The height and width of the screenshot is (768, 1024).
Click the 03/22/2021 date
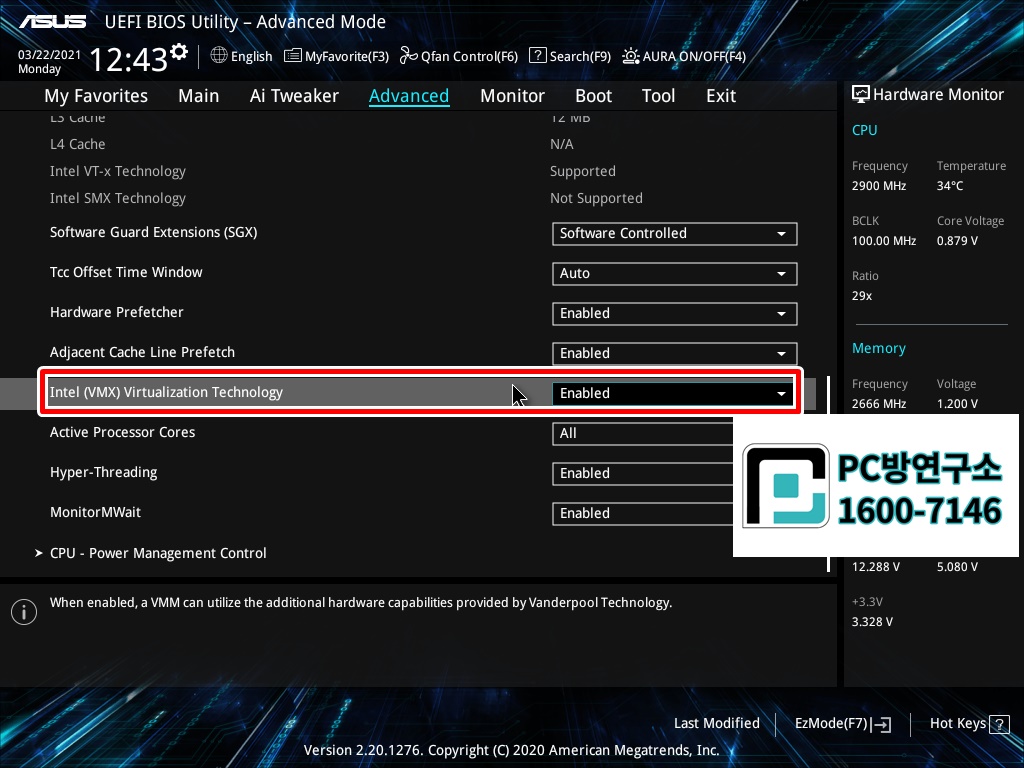[x=49, y=55]
